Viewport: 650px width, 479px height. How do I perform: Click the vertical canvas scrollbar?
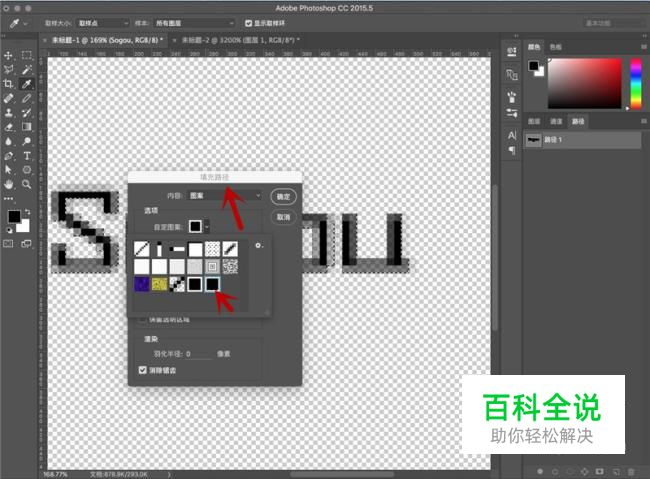(x=494, y=257)
